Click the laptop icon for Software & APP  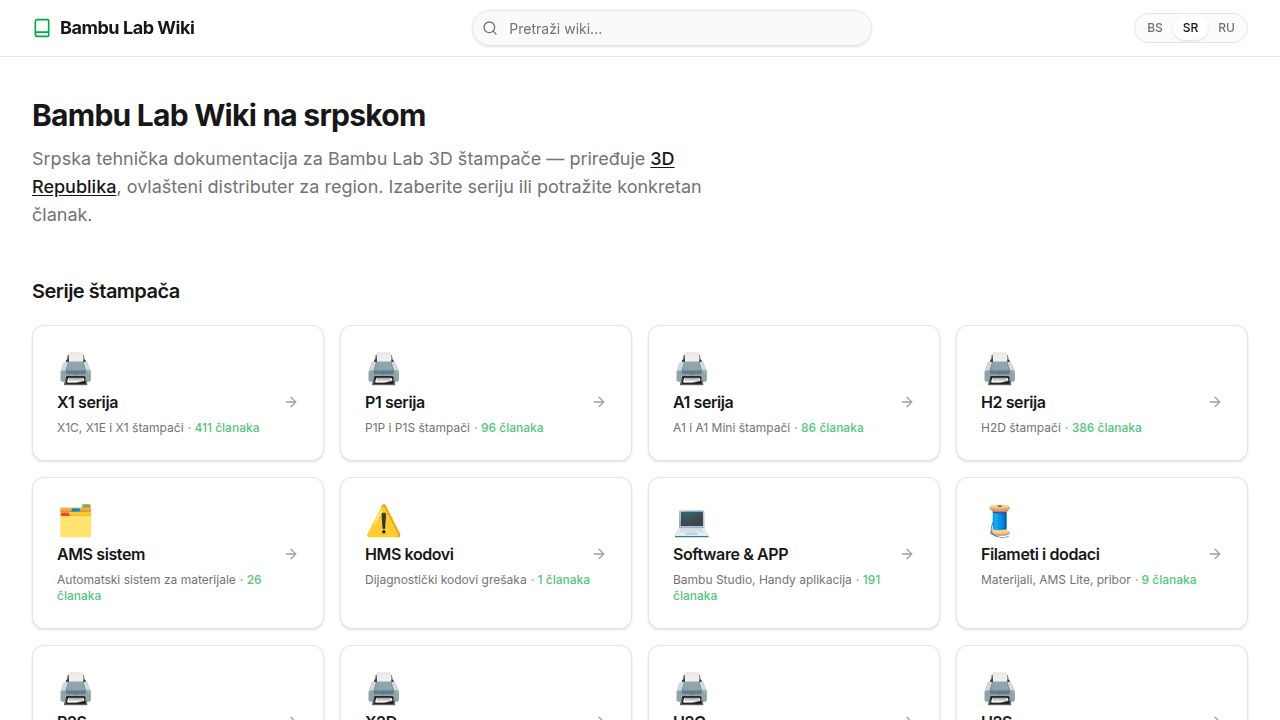pos(691,520)
